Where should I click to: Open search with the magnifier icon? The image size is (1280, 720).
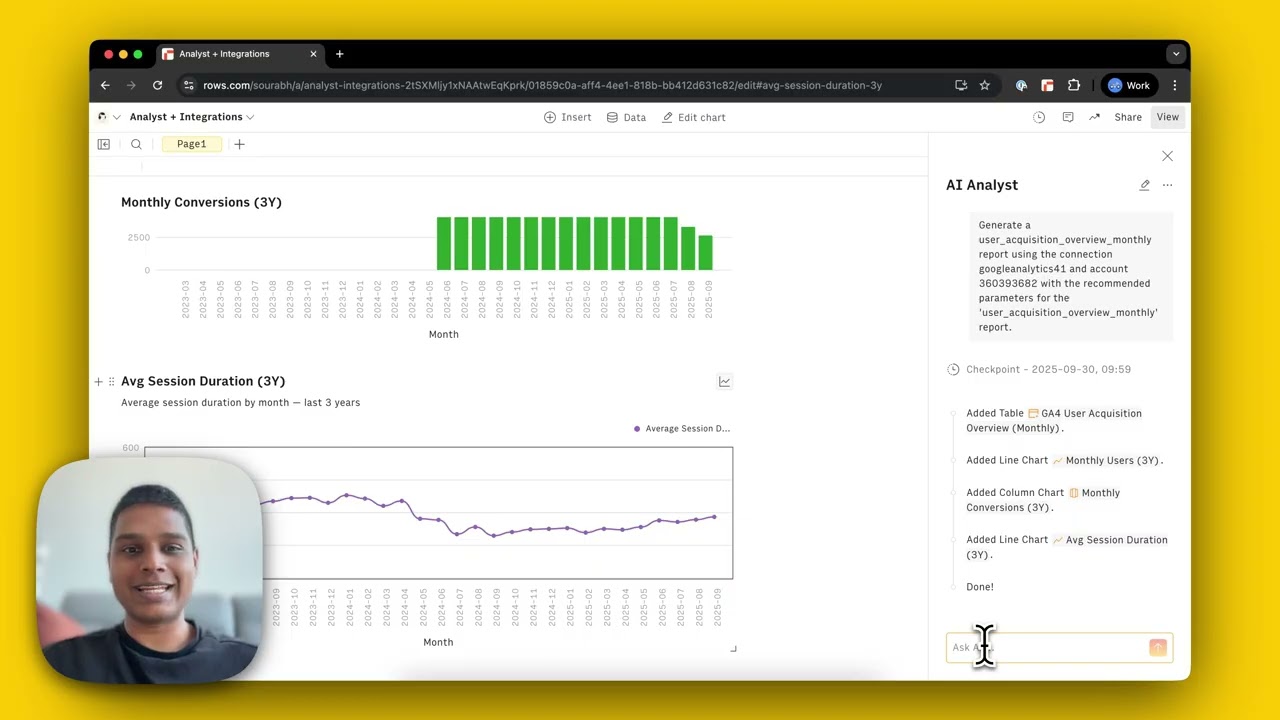click(x=136, y=144)
